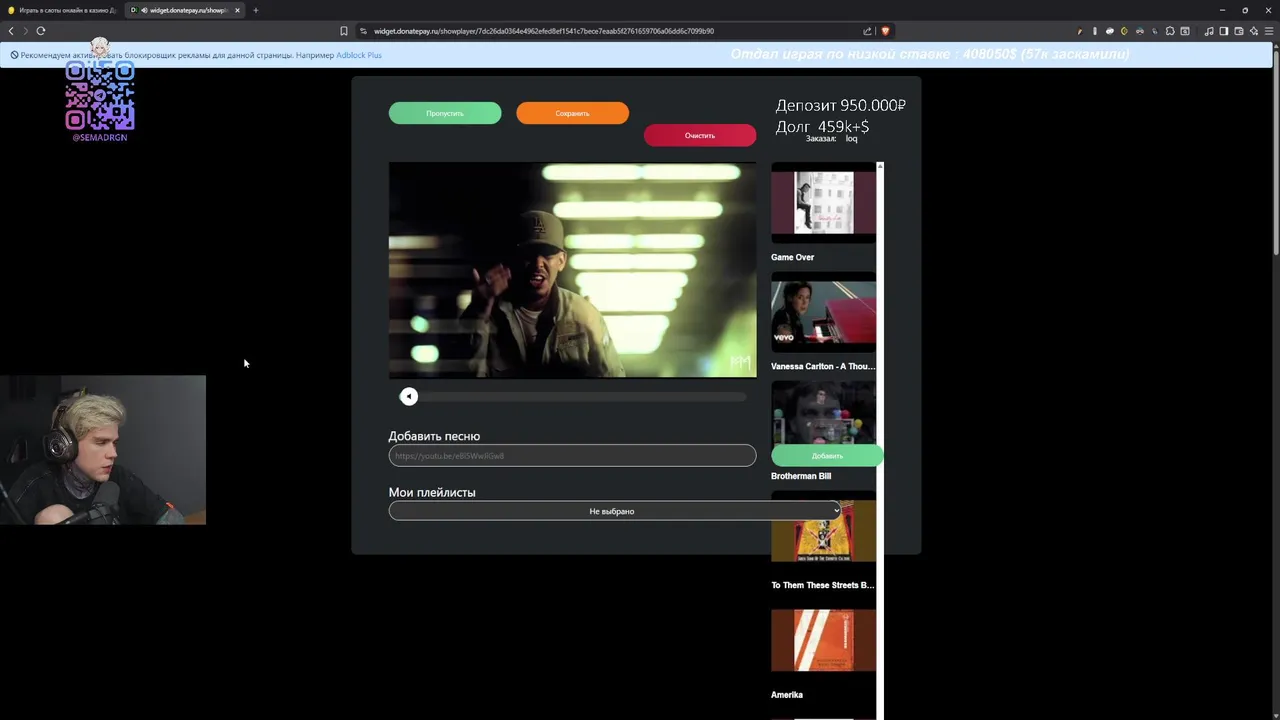Open the Мои плейлисты dropdown
1280x720 pixels.
point(615,511)
